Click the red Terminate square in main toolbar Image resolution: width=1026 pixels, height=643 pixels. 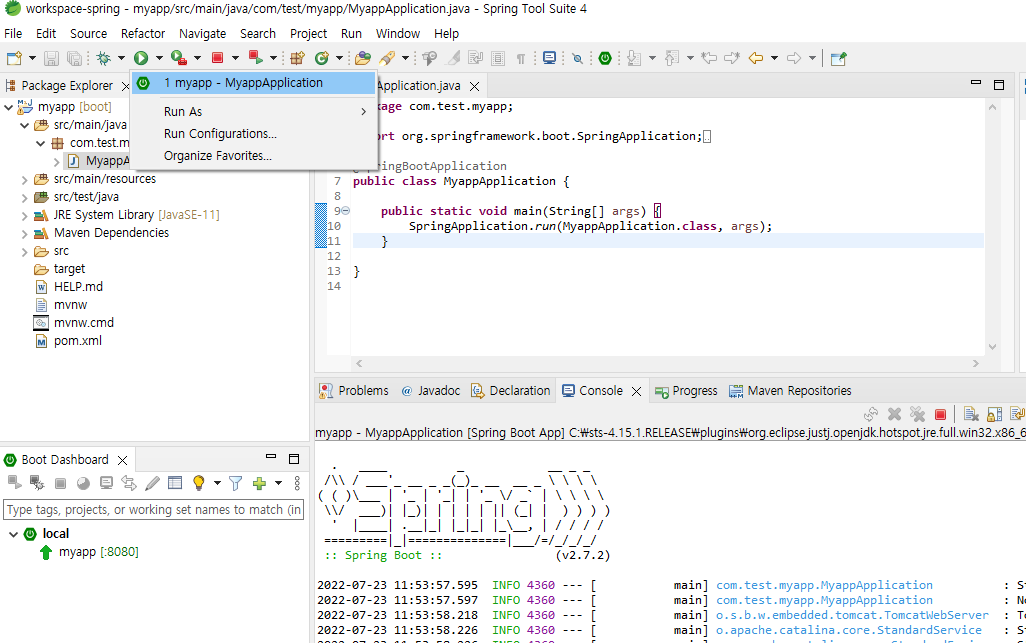pos(218,58)
